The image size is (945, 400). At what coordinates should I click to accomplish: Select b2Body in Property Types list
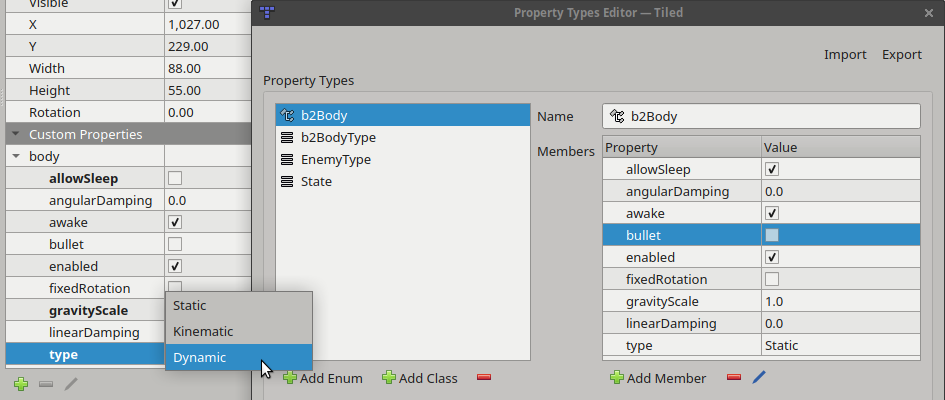coord(403,115)
